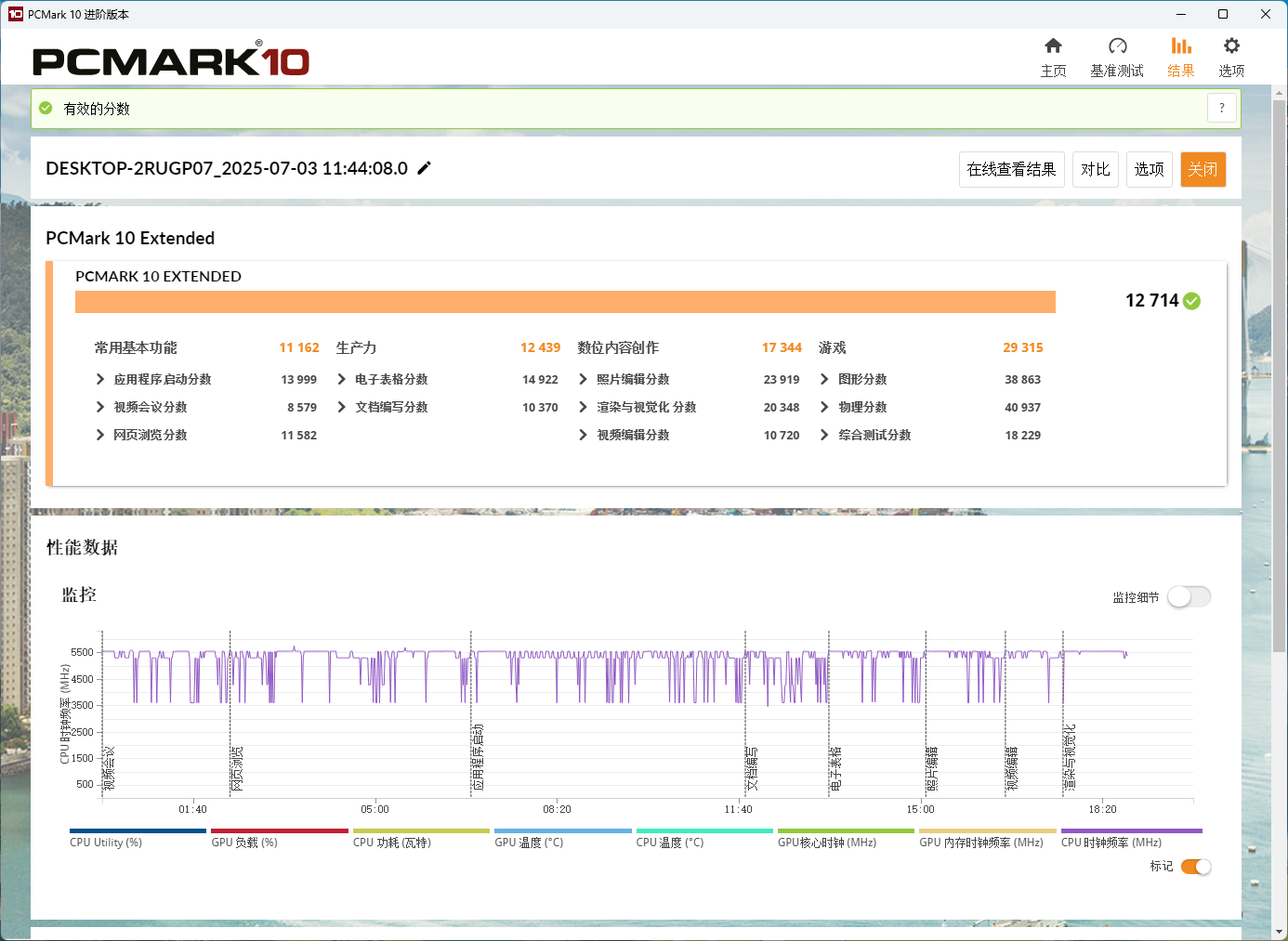Click the 文档编写 timeline marker
Image resolution: width=1288 pixels, height=941 pixels.
(x=752, y=769)
